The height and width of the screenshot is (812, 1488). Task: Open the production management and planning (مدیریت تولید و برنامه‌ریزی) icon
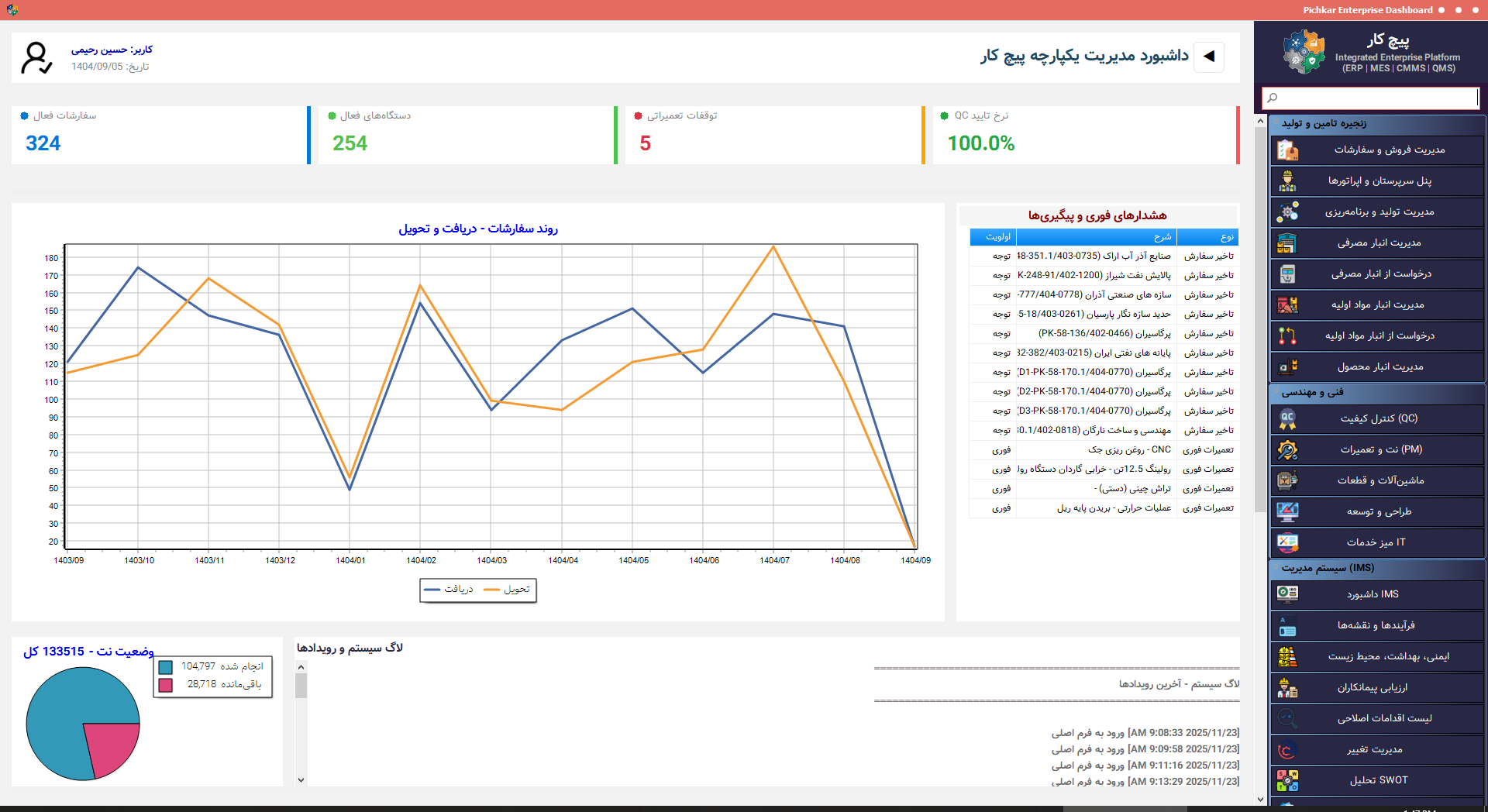pos(1287,212)
